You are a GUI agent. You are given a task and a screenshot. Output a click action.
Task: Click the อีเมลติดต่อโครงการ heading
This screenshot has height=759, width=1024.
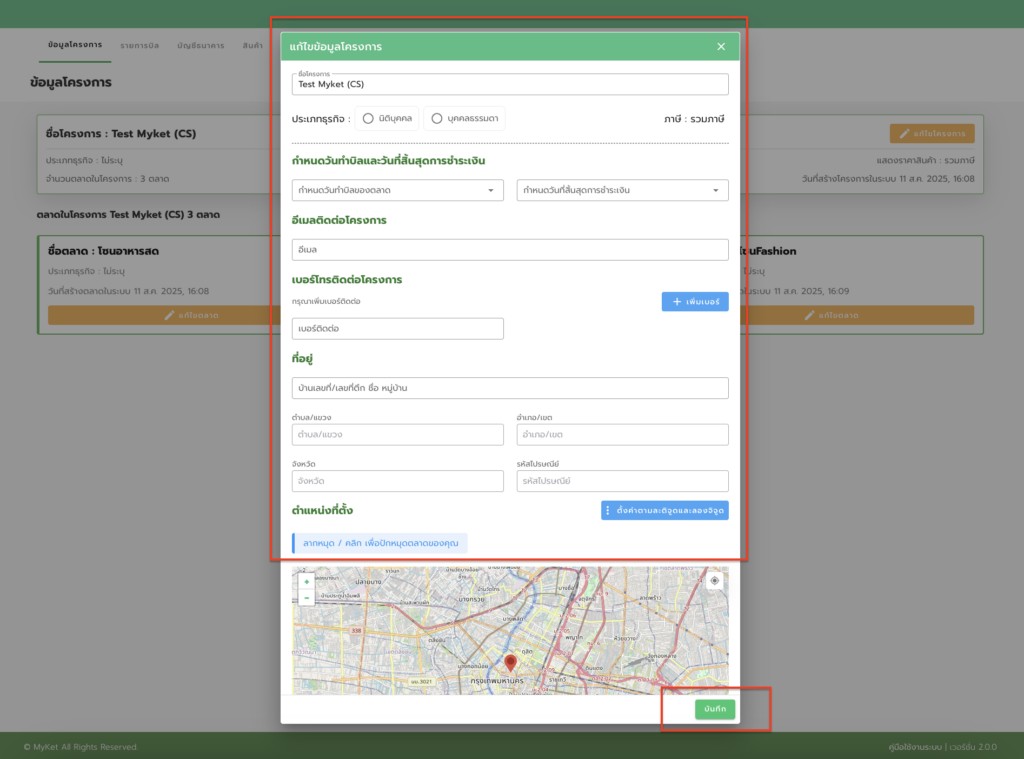click(339, 220)
